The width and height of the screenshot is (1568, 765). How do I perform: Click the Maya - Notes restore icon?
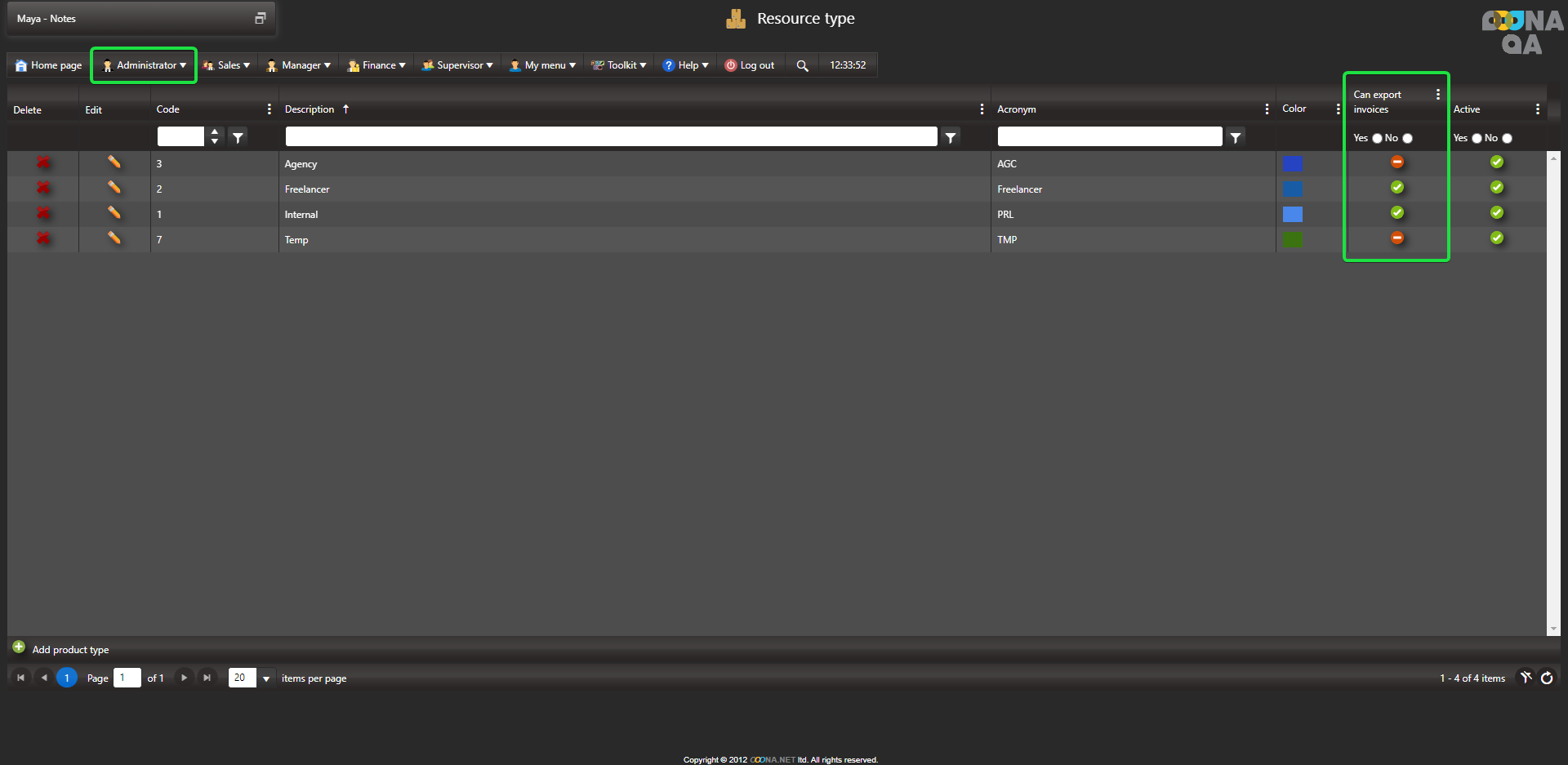point(261,18)
